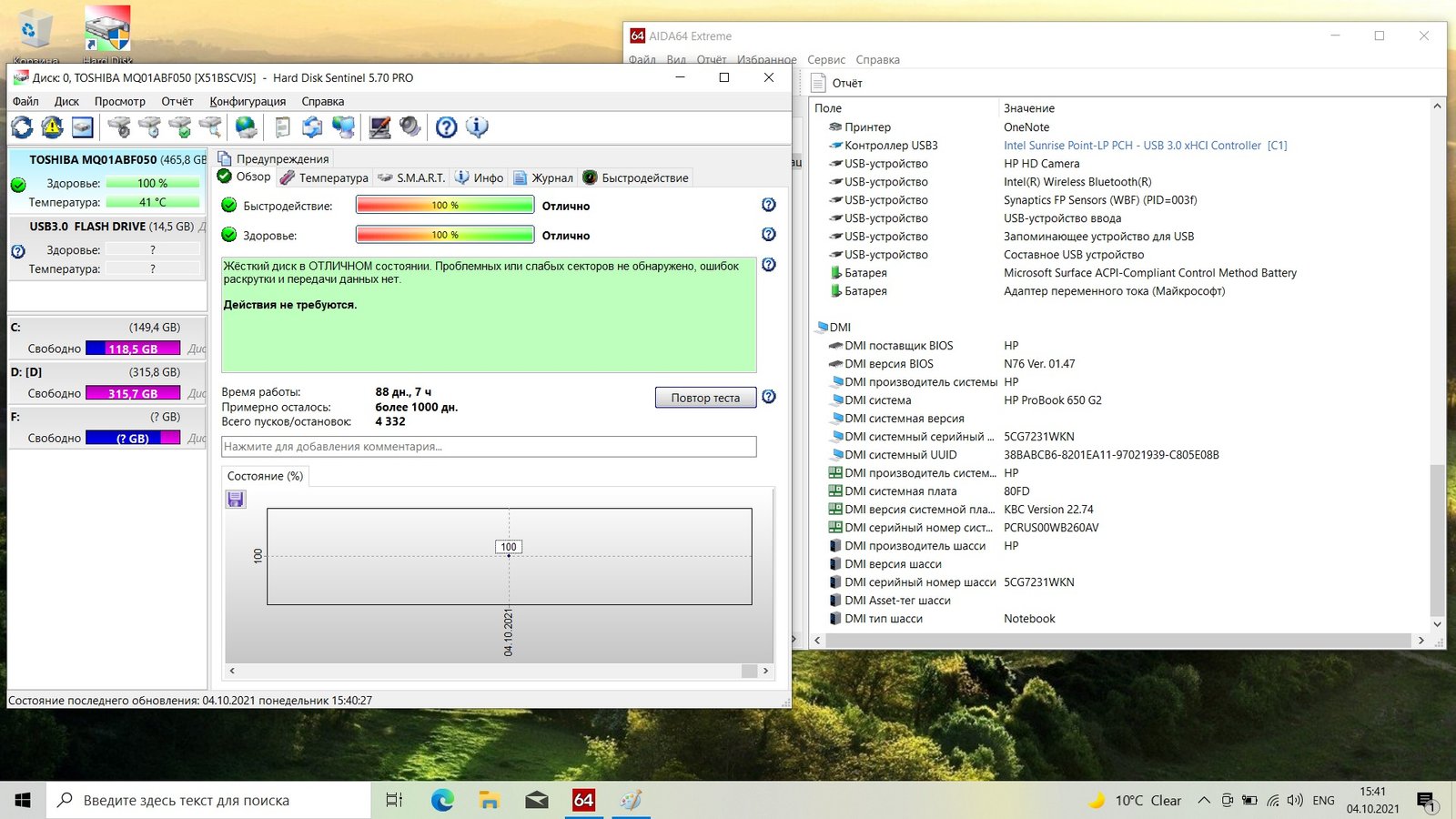Expand hidden tray icons chevron on taskbar
1456x819 pixels.
1204,801
